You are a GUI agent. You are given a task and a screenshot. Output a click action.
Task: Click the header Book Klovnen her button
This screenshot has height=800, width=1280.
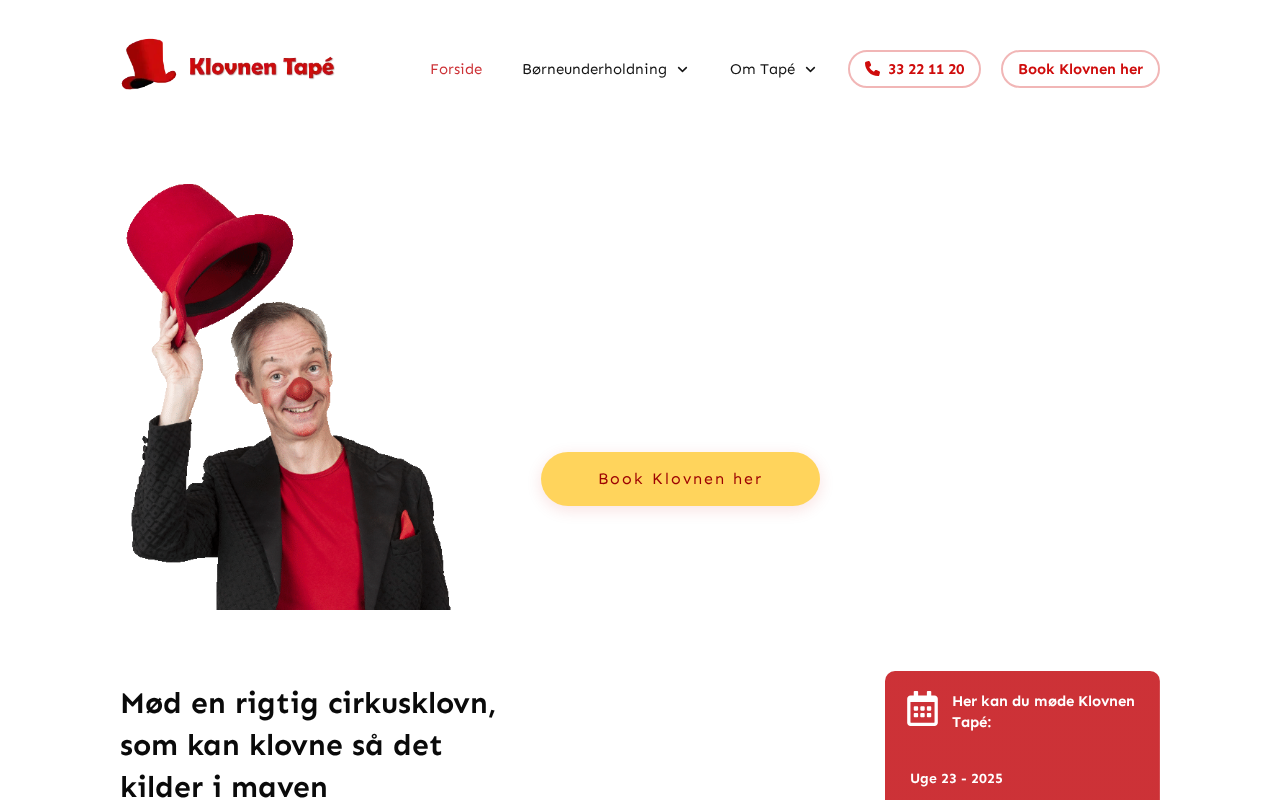[1080, 69]
